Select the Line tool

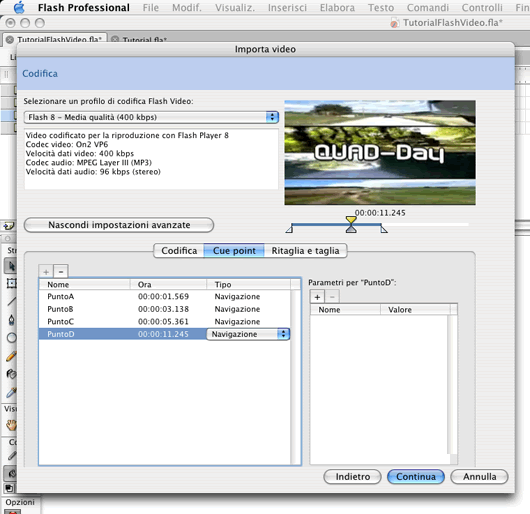11,301
